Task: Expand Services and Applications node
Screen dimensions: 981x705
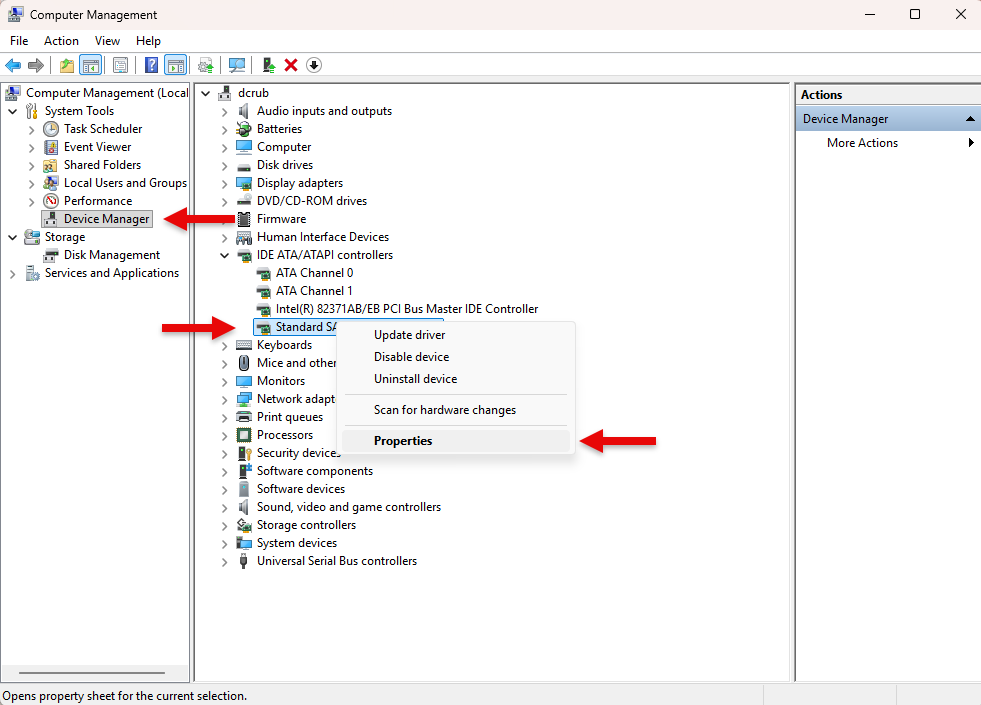Action: 13,274
